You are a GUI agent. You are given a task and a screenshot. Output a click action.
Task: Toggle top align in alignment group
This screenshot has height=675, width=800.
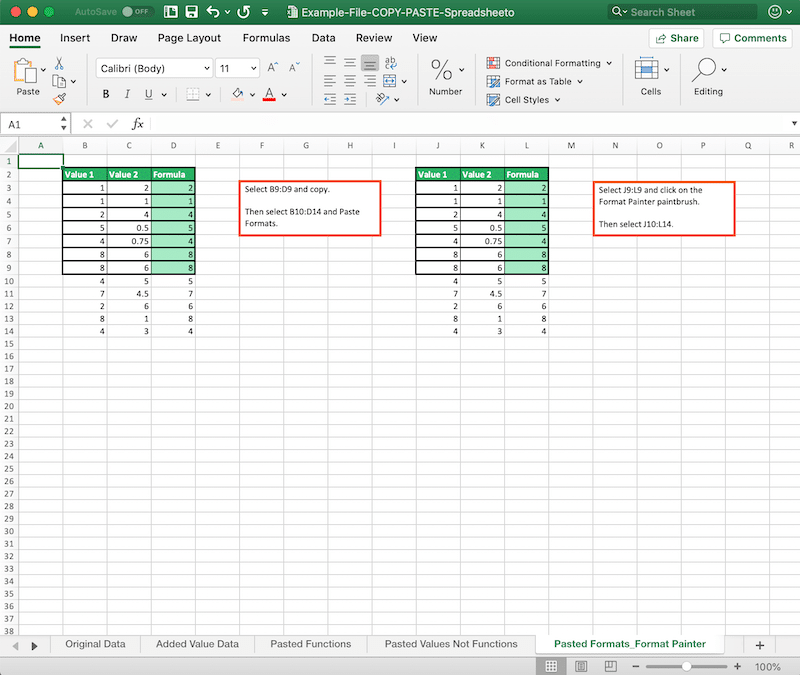point(330,63)
